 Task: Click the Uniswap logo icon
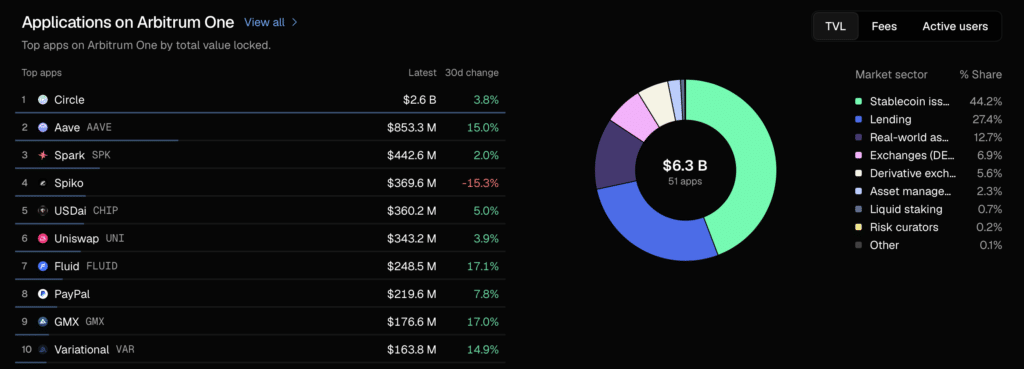(x=43, y=238)
